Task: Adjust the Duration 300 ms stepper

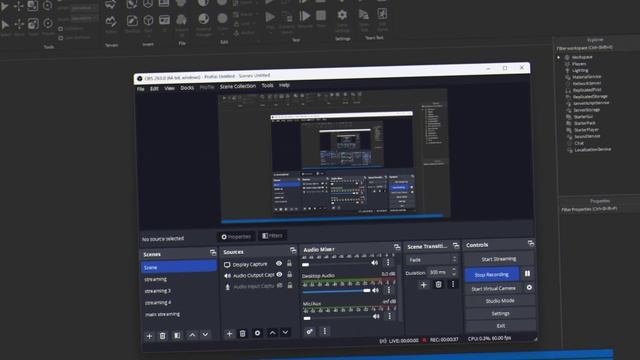Action: coord(453,271)
